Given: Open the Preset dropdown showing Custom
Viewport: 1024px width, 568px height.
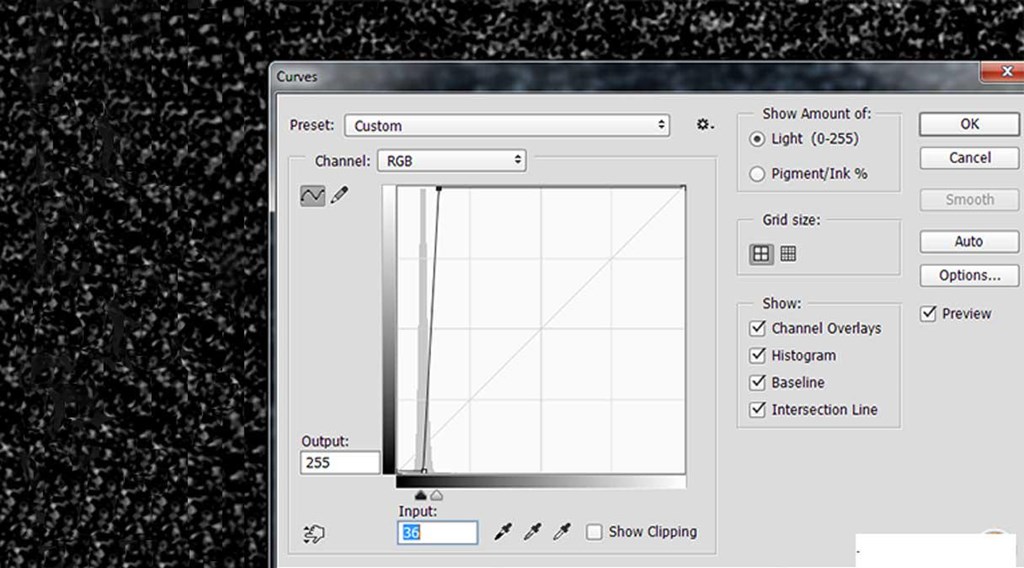Looking at the screenshot, I should (x=507, y=125).
